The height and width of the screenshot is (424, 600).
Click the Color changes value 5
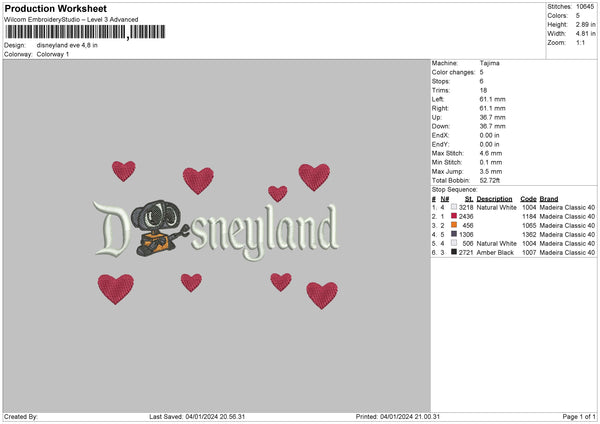(x=481, y=72)
